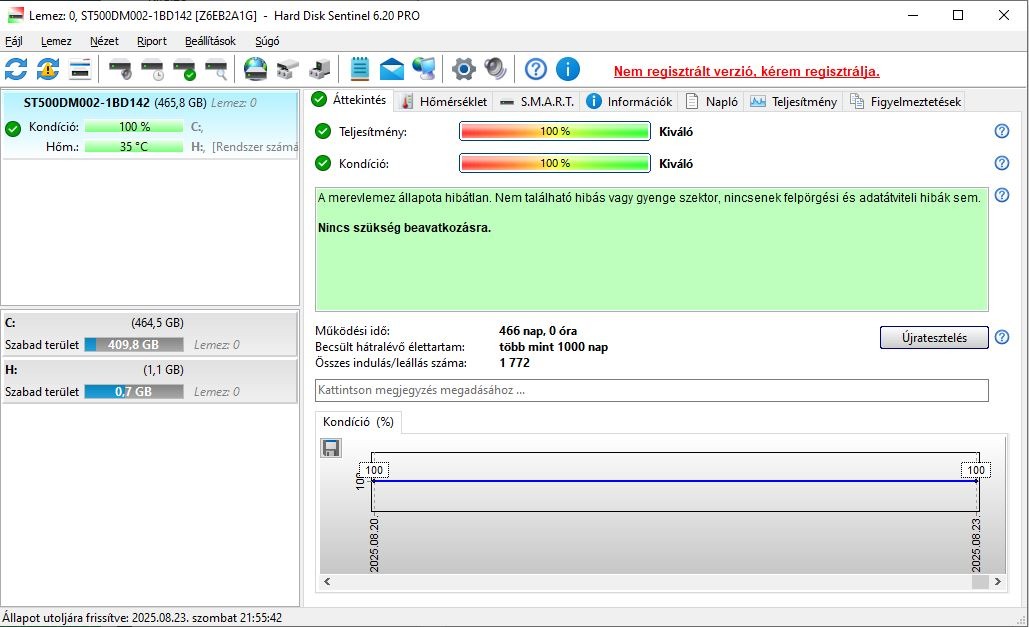Click the disk panel view toolbar icon
Screen dimensions: 1029x627
80,69
